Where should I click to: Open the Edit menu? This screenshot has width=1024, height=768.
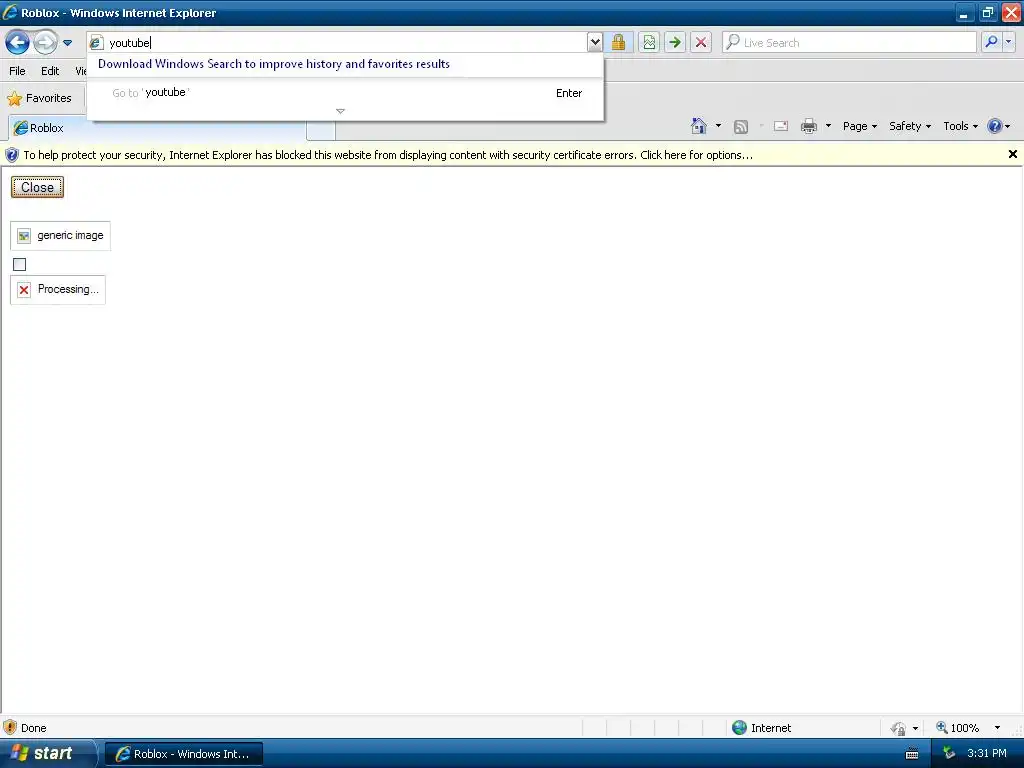point(50,71)
